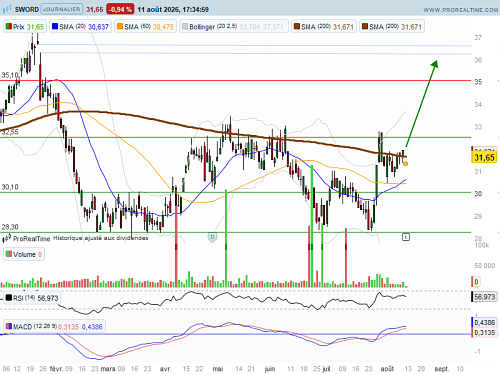500x375 pixels.
Task: Click the ProRealTime watermark text
Action: coord(32,239)
